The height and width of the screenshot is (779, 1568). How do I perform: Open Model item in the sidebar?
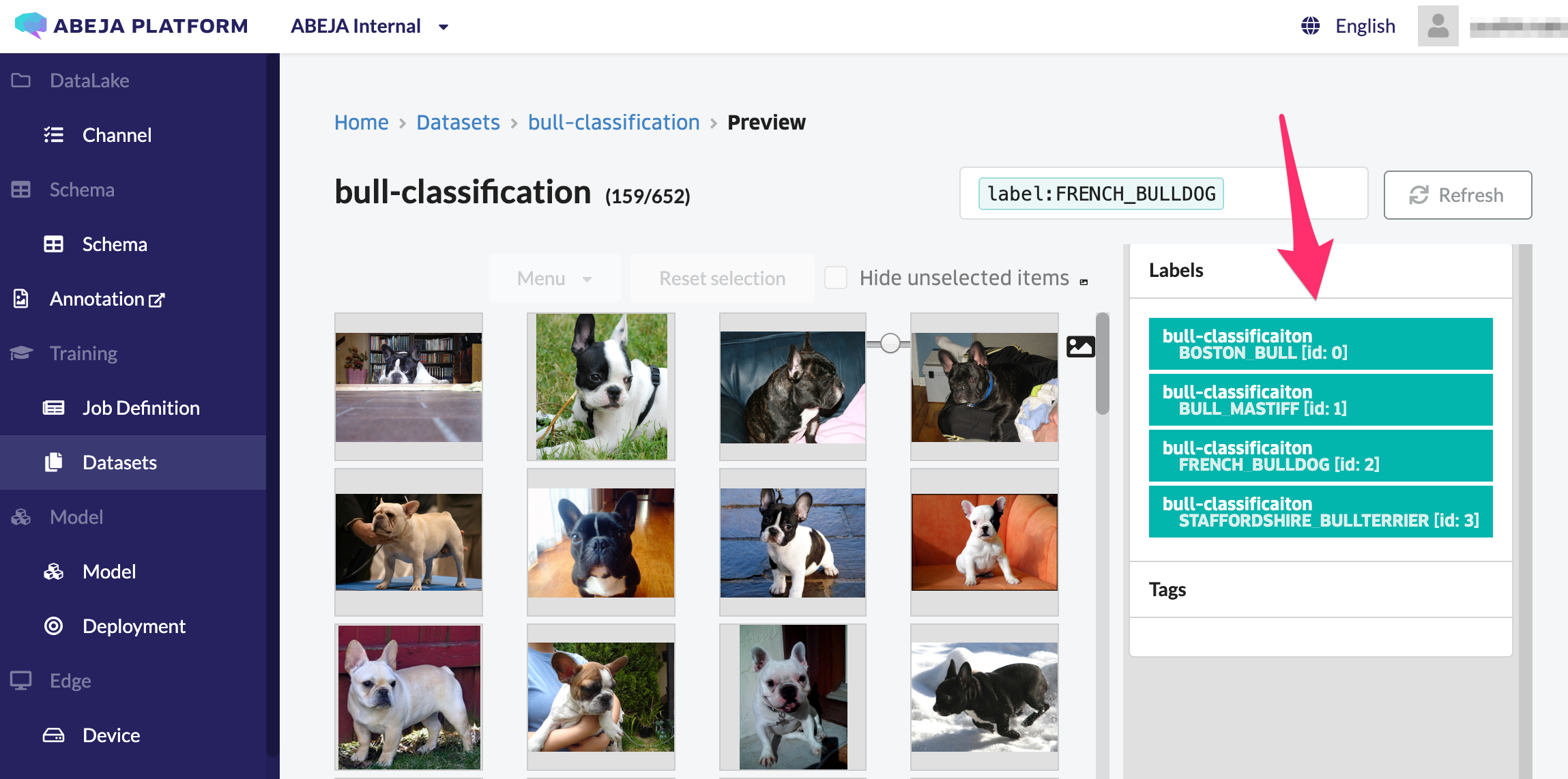133,572
